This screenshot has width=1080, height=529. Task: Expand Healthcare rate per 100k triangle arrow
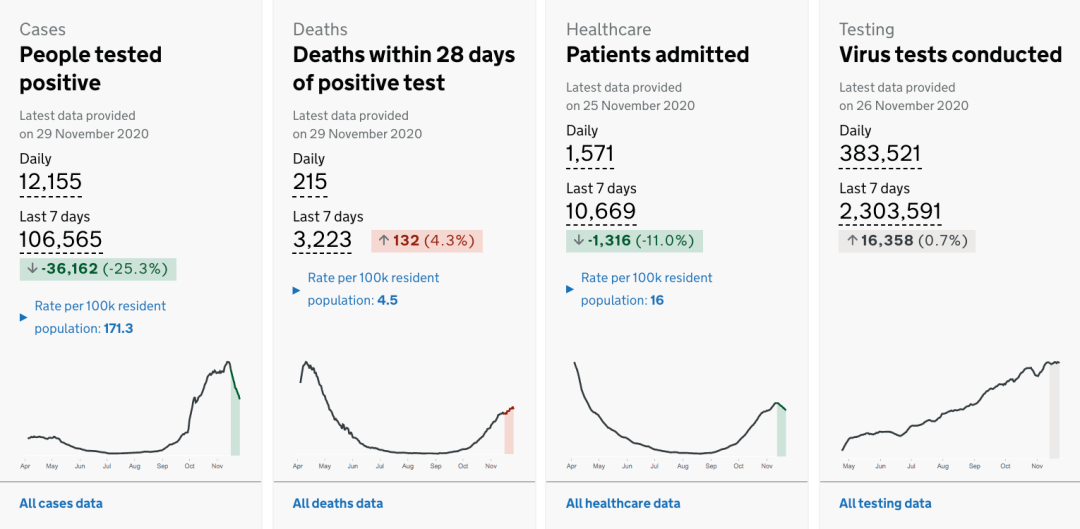pos(570,289)
